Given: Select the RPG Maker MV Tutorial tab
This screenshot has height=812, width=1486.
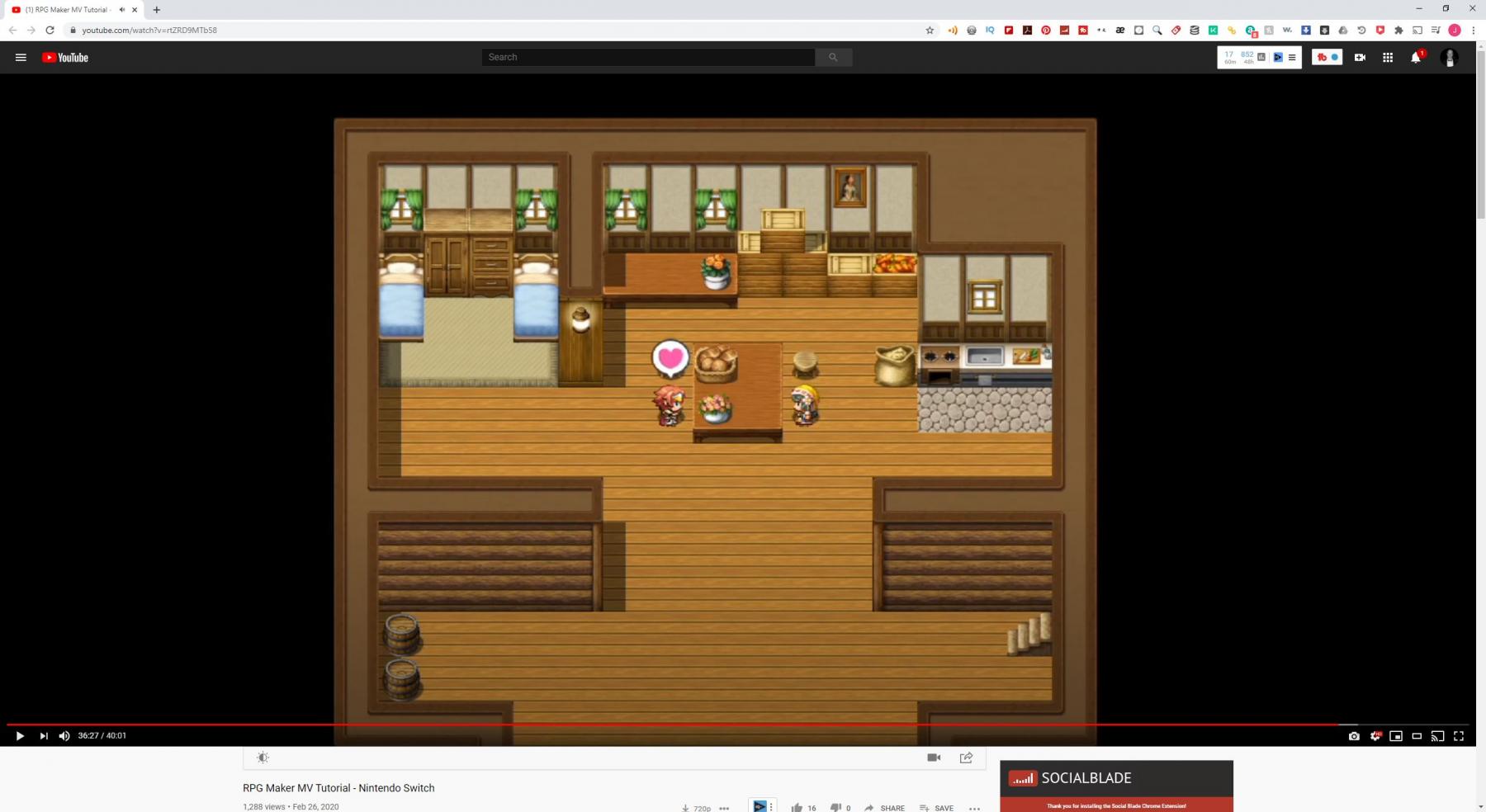Looking at the screenshot, I should pos(73,10).
